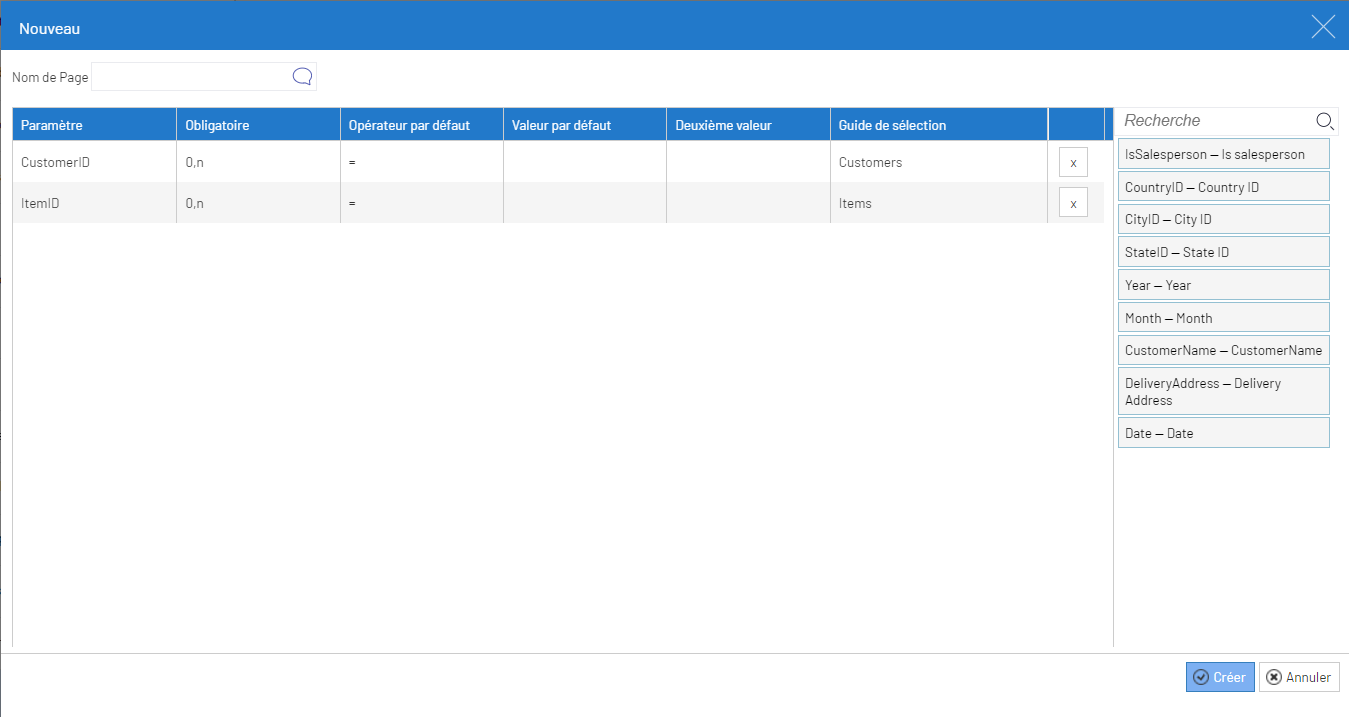The image size is (1349, 717).
Task: Select the CustomerName parameter item
Action: tap(1223, 350)
